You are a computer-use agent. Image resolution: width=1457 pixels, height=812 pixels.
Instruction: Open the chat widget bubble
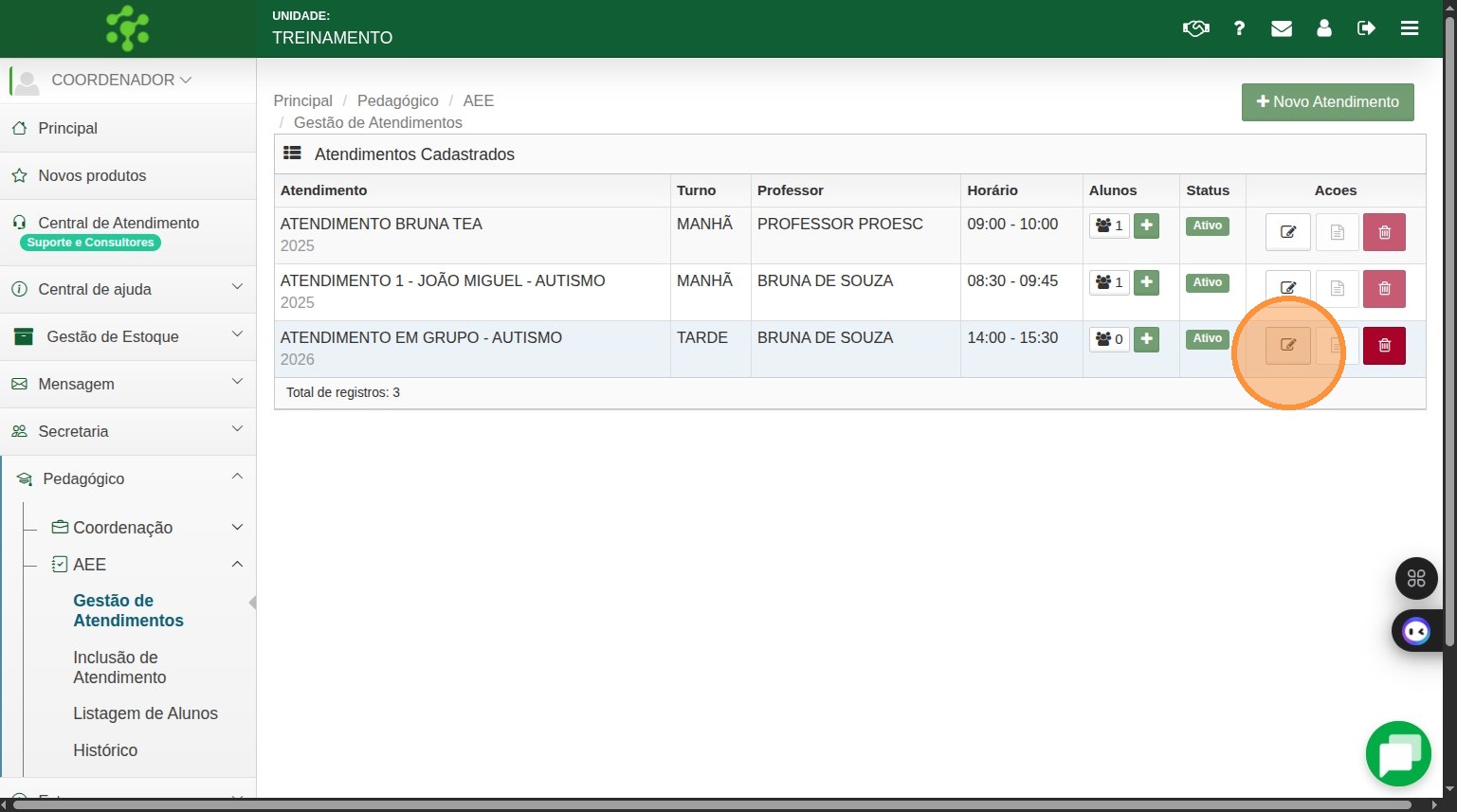pos(1397,754)
